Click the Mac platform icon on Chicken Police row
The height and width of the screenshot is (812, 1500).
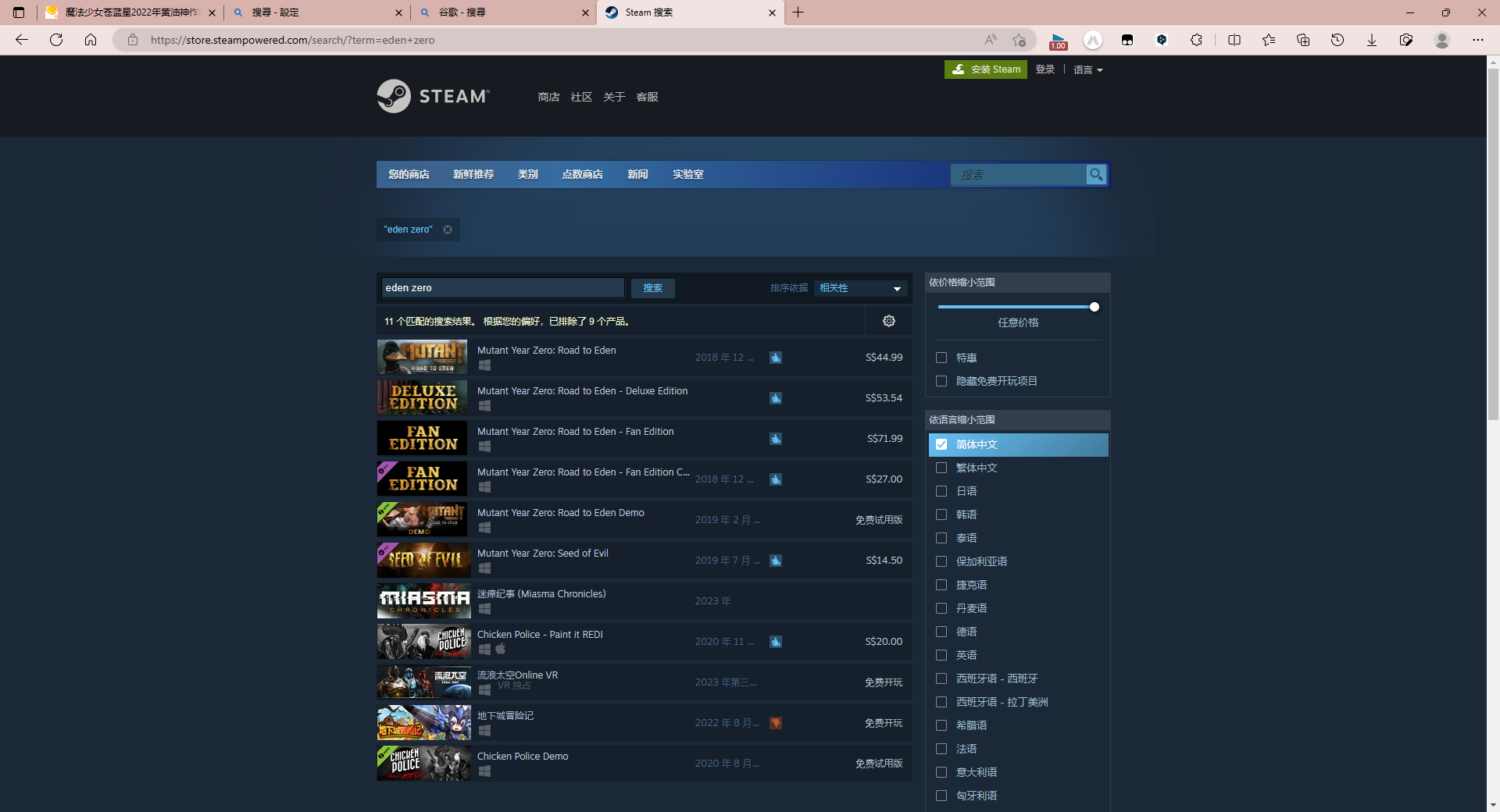coord(501,649)
